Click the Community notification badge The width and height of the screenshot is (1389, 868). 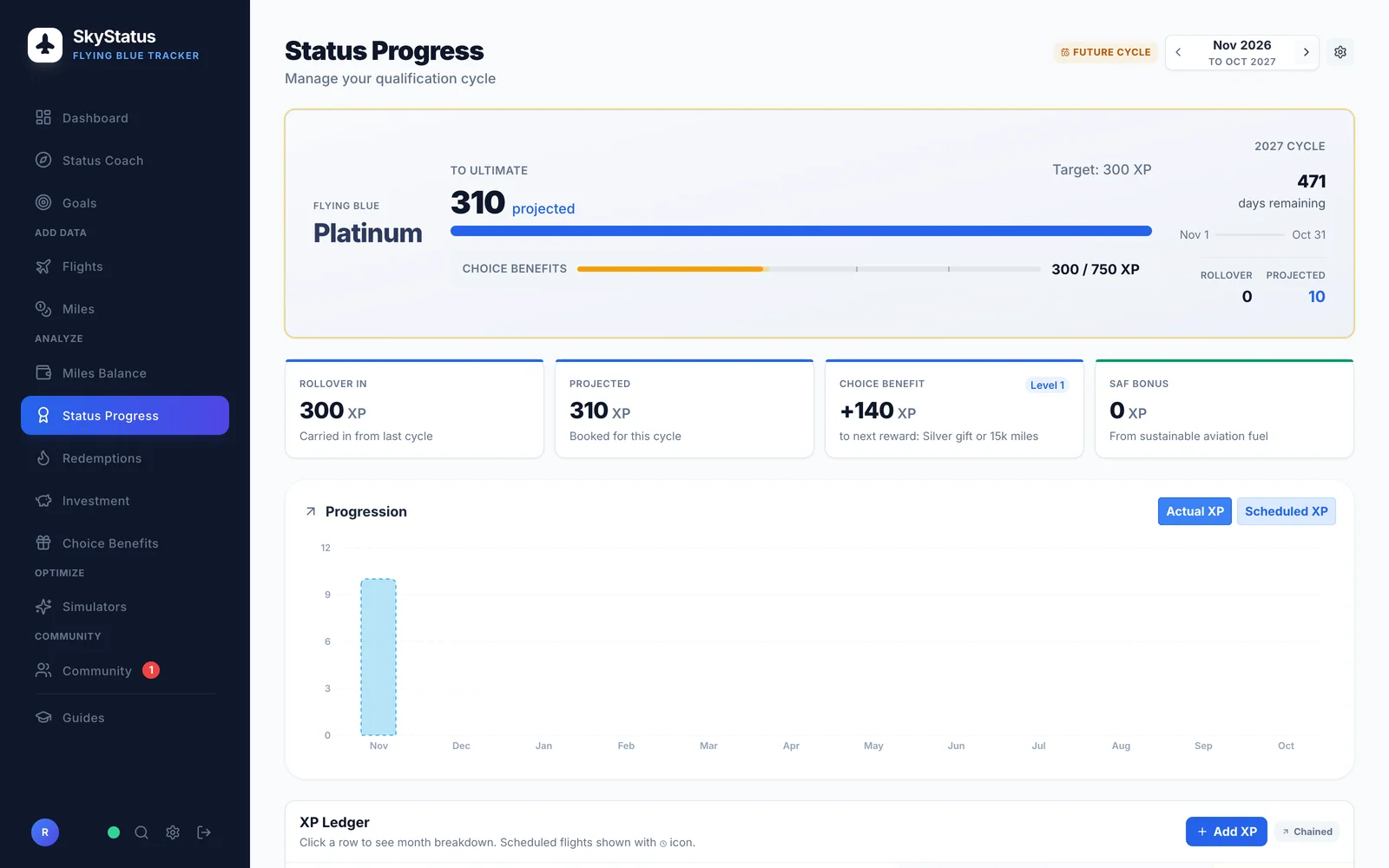(151, 670)
